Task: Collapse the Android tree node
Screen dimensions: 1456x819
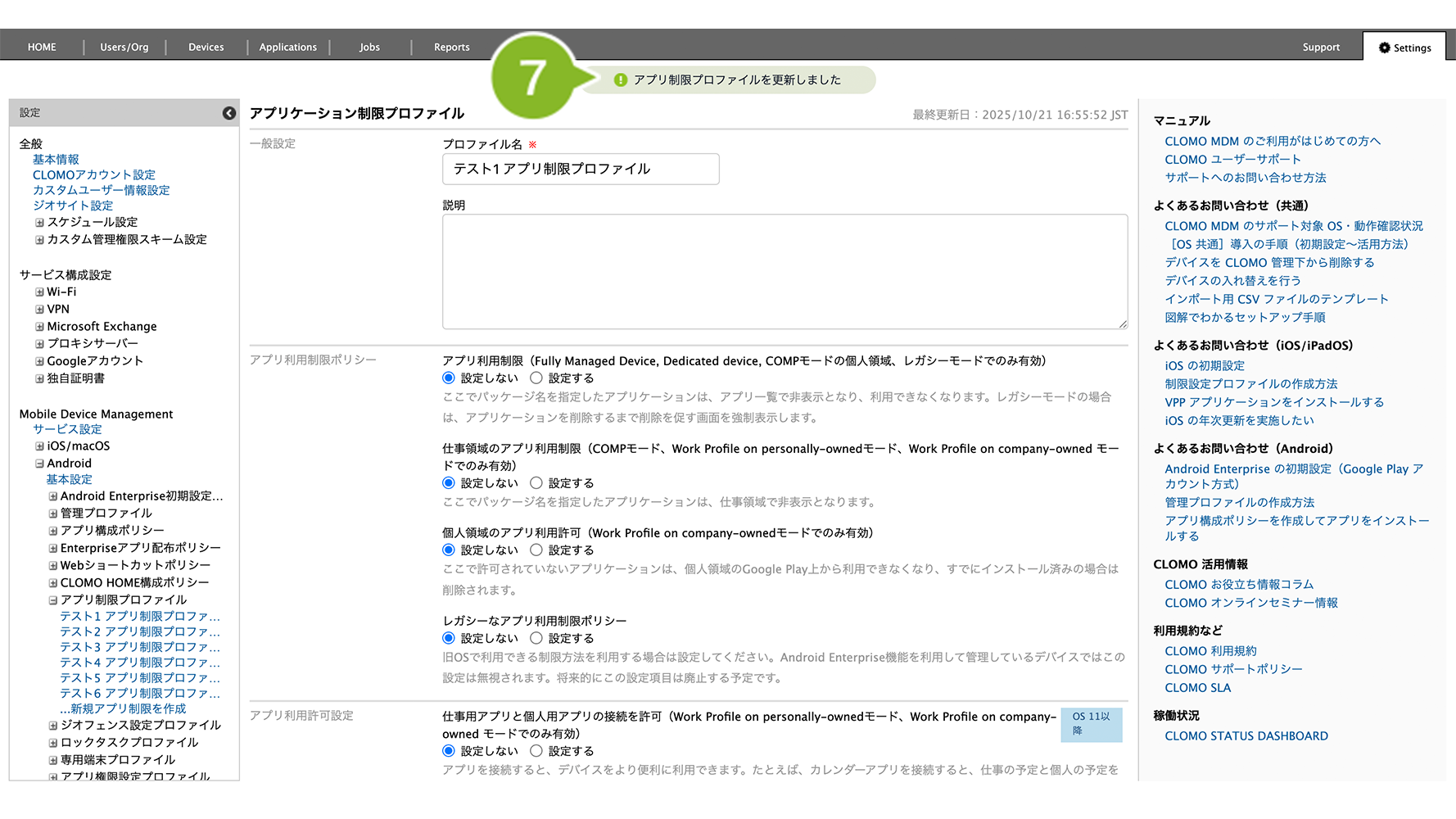Action: [39, 464]
